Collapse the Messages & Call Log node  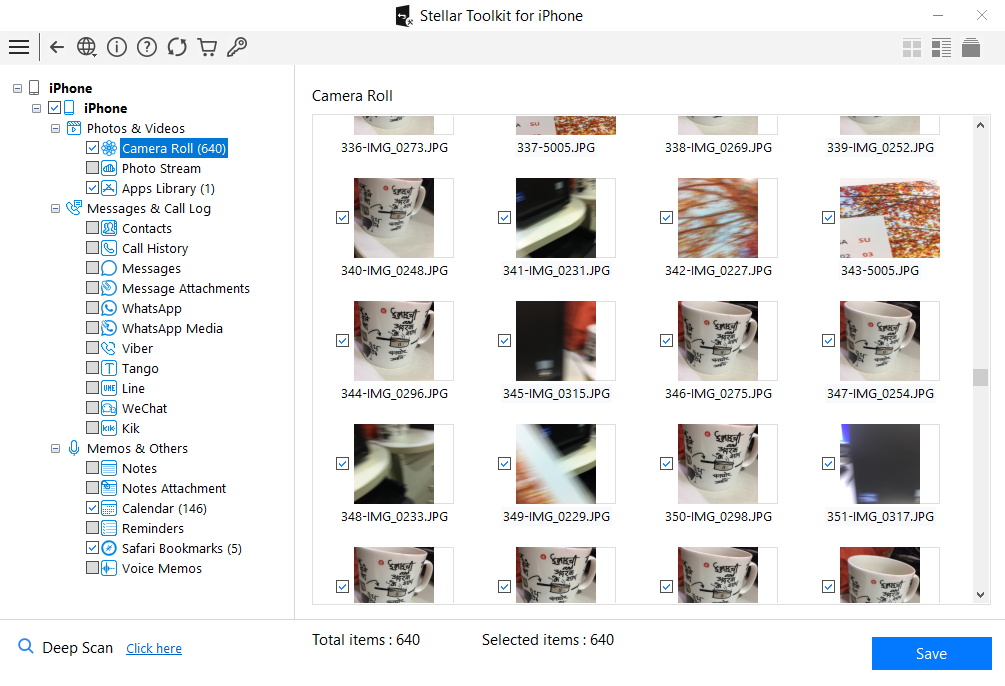coord(56,208)
